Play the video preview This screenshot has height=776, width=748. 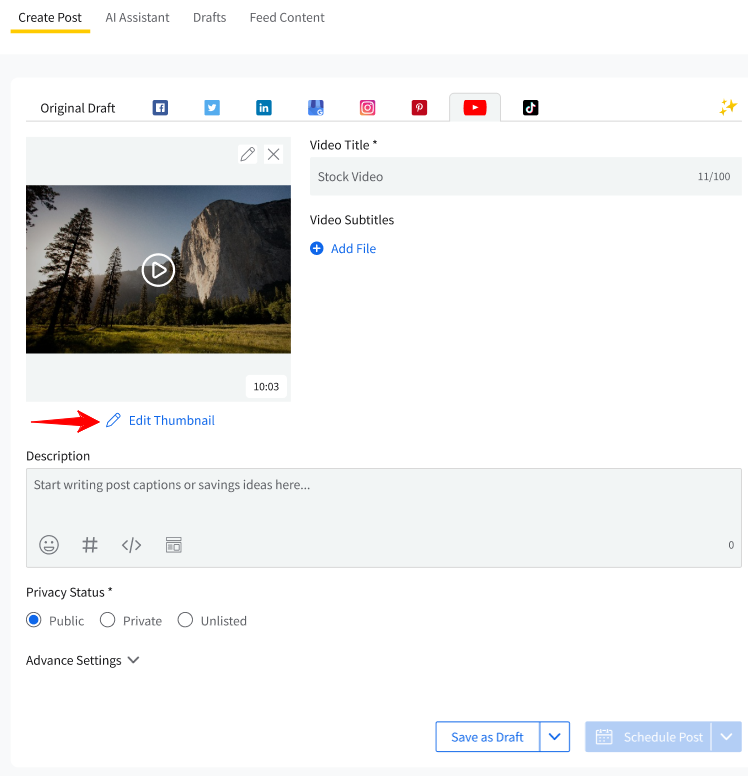point(158,269)
